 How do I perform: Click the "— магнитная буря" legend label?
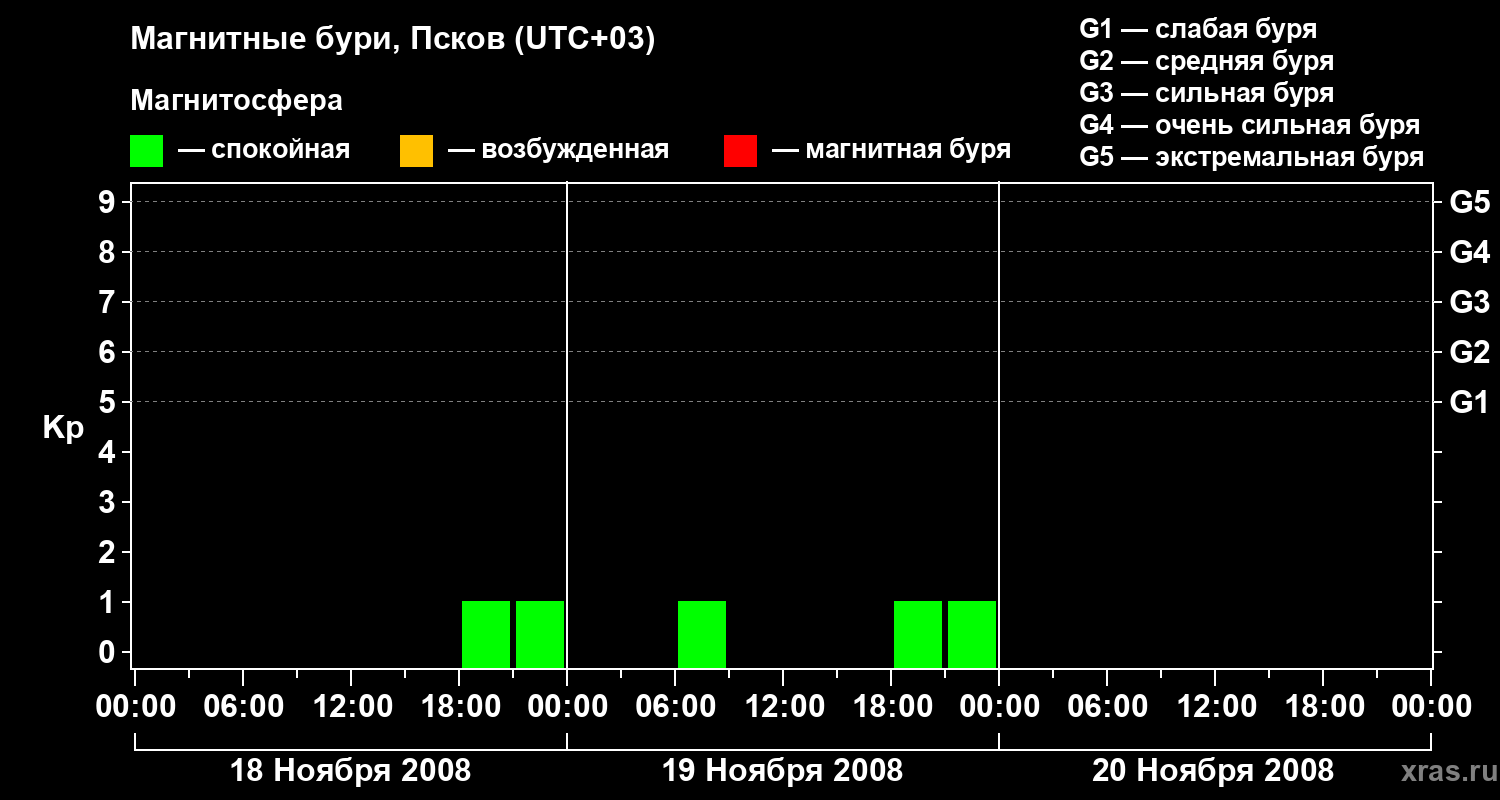892,150
